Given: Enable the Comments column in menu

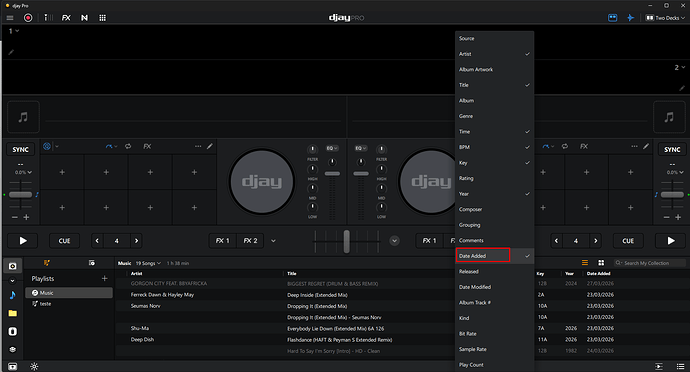Looking at the screenshot, I should click(495, 240).
